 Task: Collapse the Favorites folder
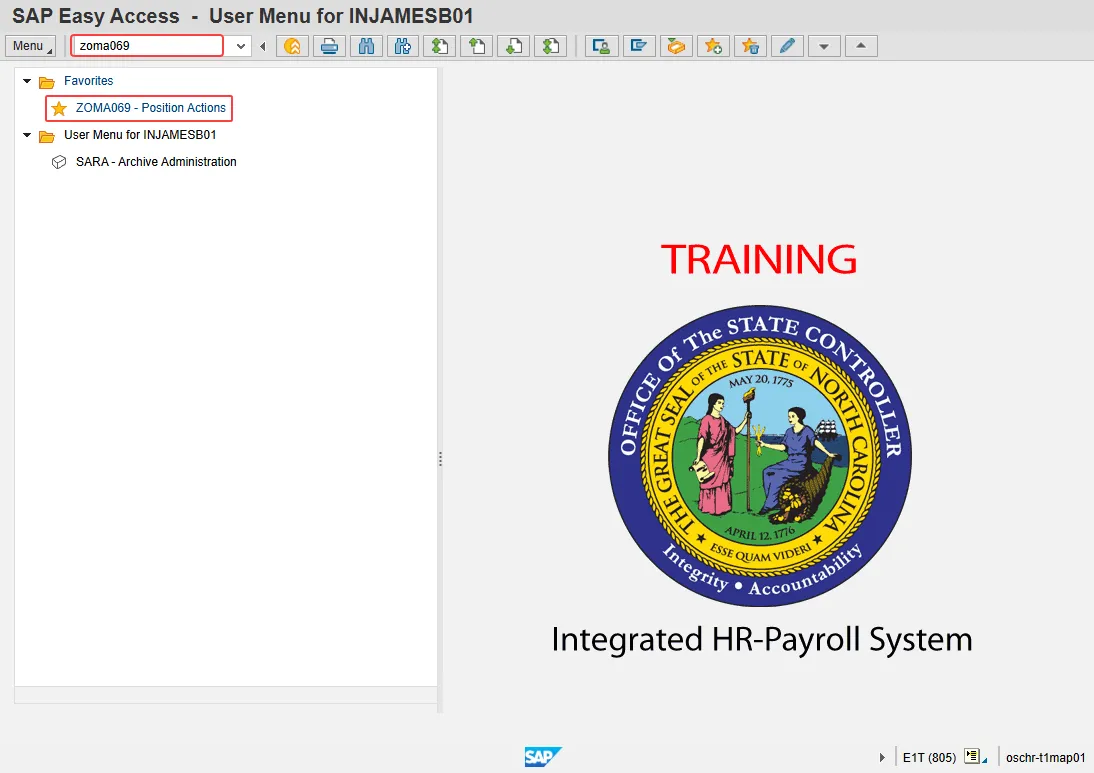pos(26,81)
